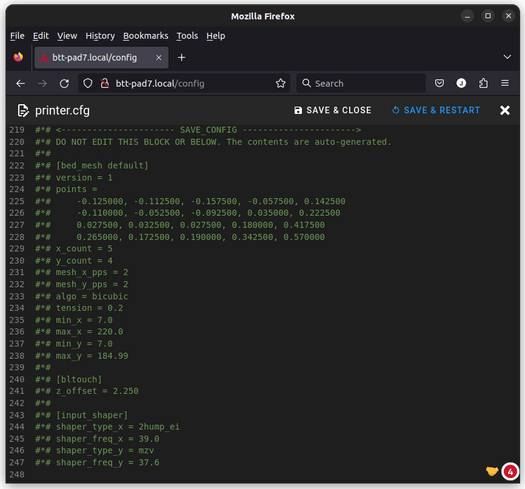
Task: Open the Firefox account icon
Action: pos(461,83)
